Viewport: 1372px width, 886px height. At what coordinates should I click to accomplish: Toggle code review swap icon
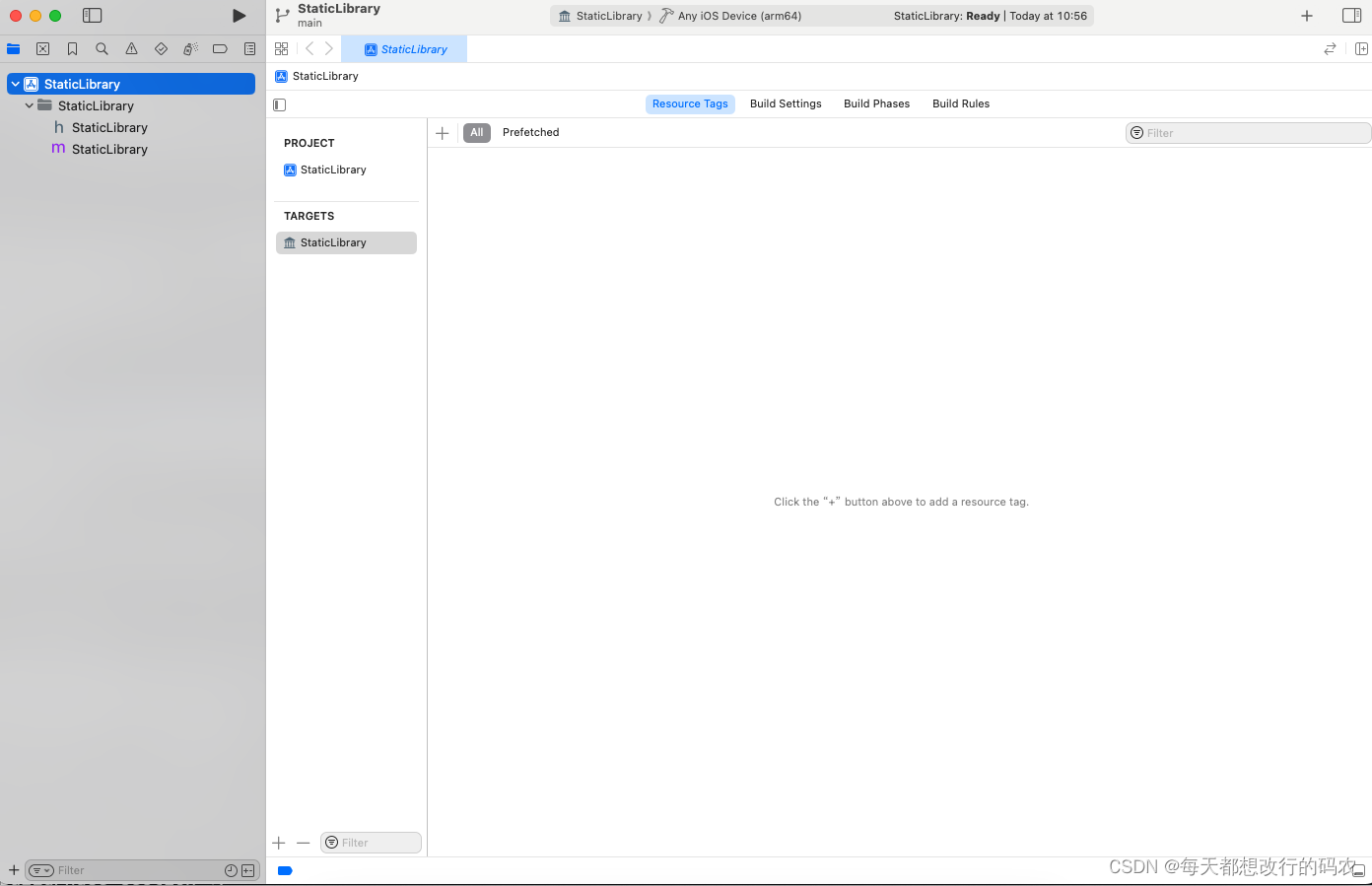(x=1330, y=48)
